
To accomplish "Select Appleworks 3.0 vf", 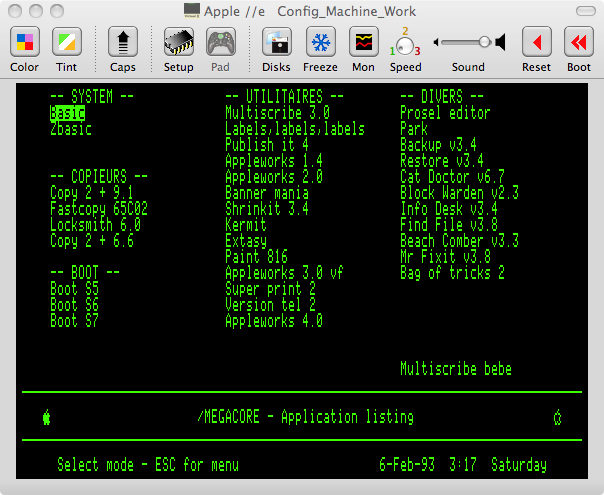I will click(x=284, y=273).
